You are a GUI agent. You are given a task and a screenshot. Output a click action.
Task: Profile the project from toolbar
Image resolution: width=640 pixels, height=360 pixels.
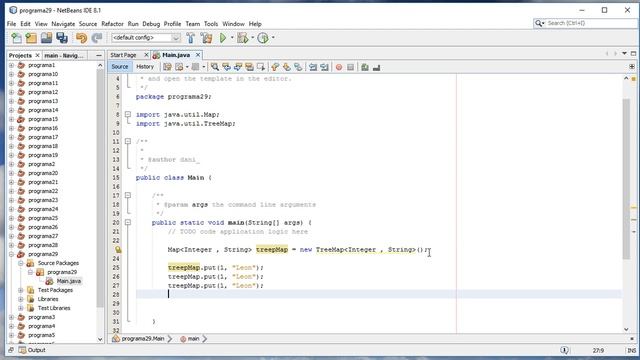click(263, 38)
